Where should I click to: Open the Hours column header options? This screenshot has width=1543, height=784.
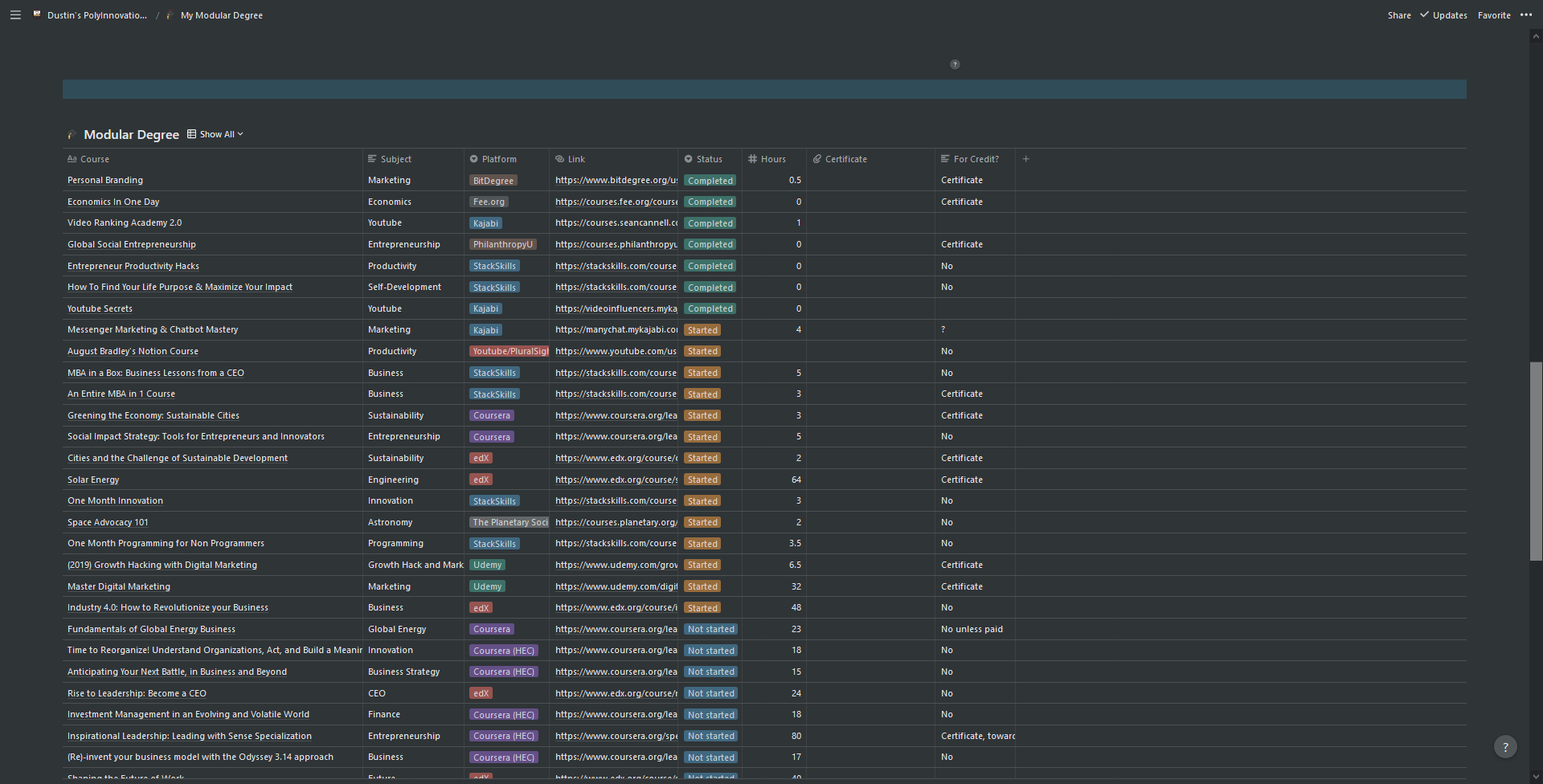772,159
